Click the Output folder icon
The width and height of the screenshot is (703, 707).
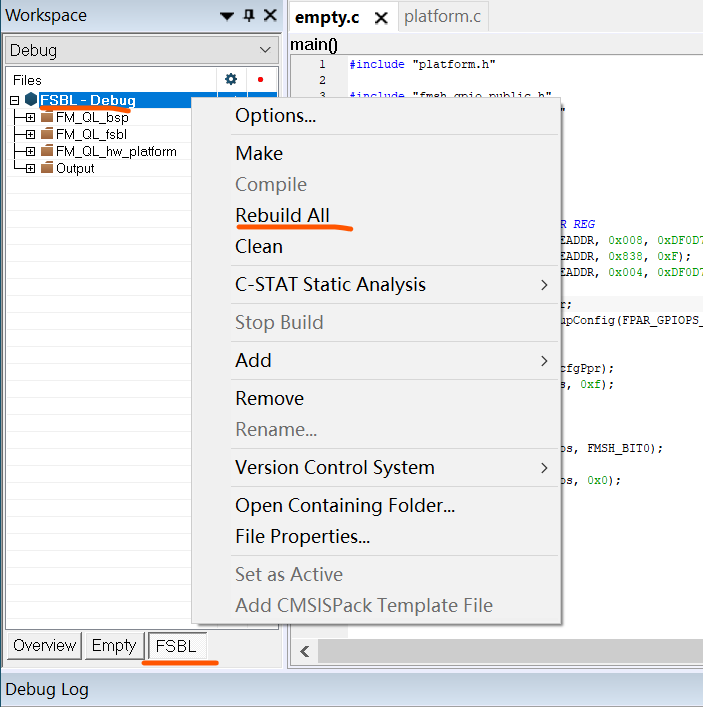click(46, 168)
